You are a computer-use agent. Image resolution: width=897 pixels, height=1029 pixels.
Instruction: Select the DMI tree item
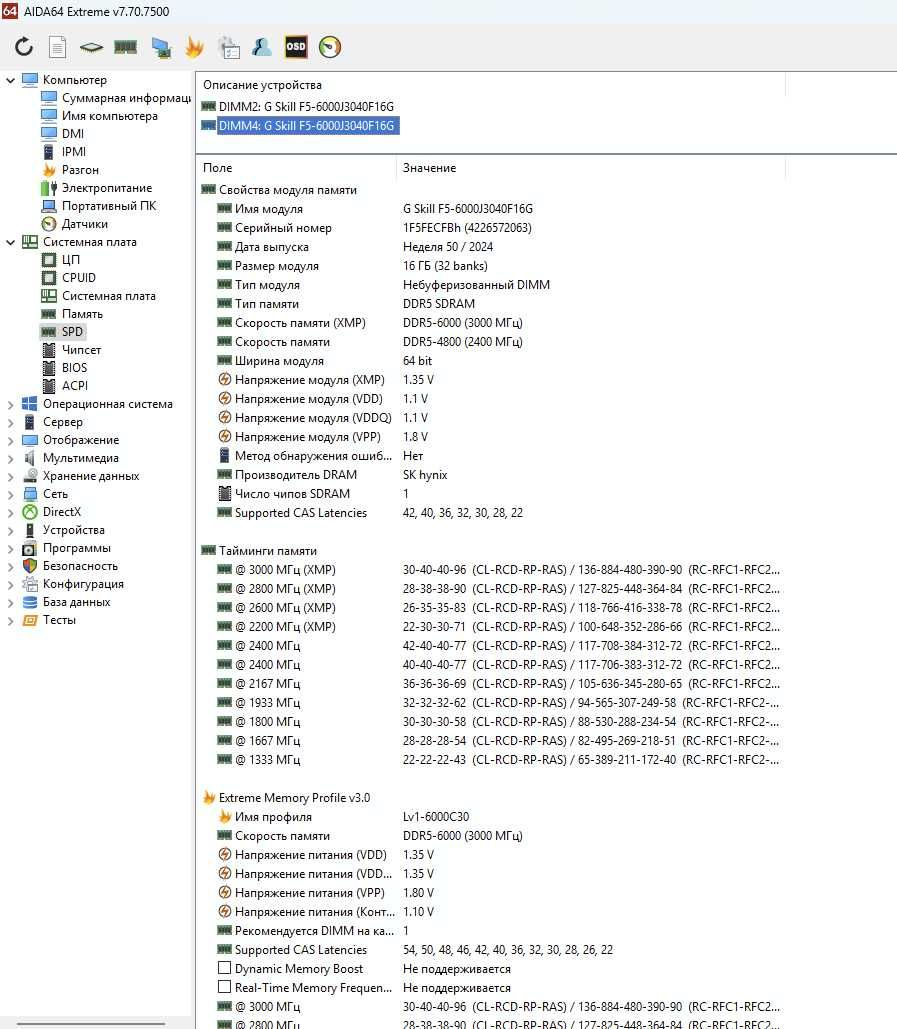[73, 134]
